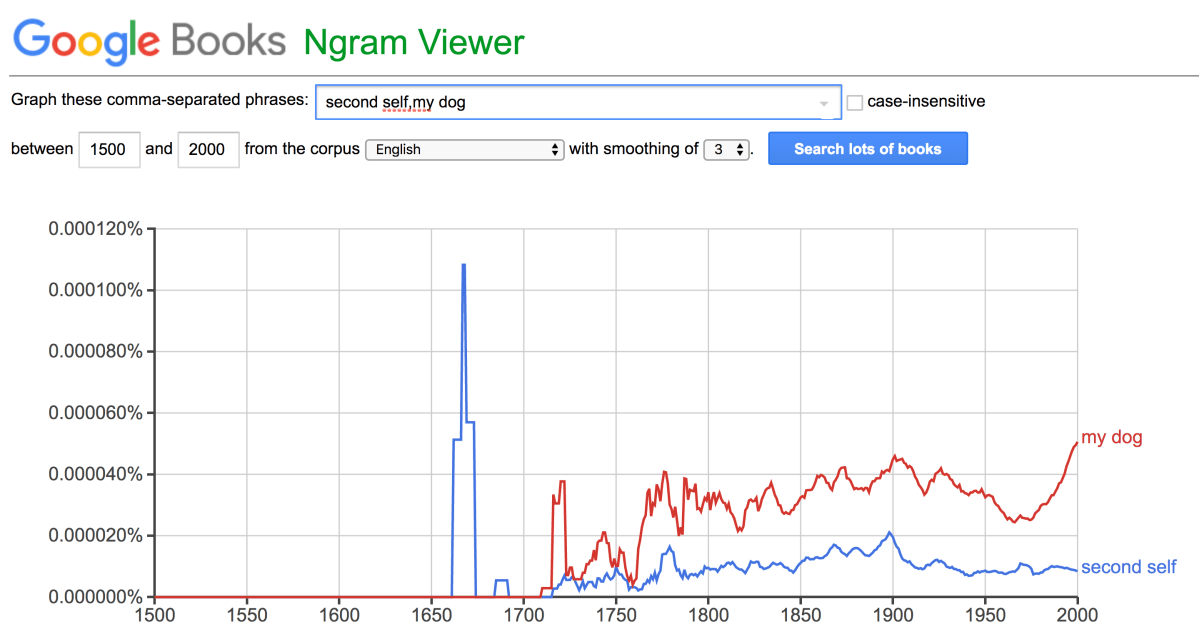The height and width of the screenshot is (629, 1199).
Task: Click the 1800 label on the x-axis
Action: [708, 614]
